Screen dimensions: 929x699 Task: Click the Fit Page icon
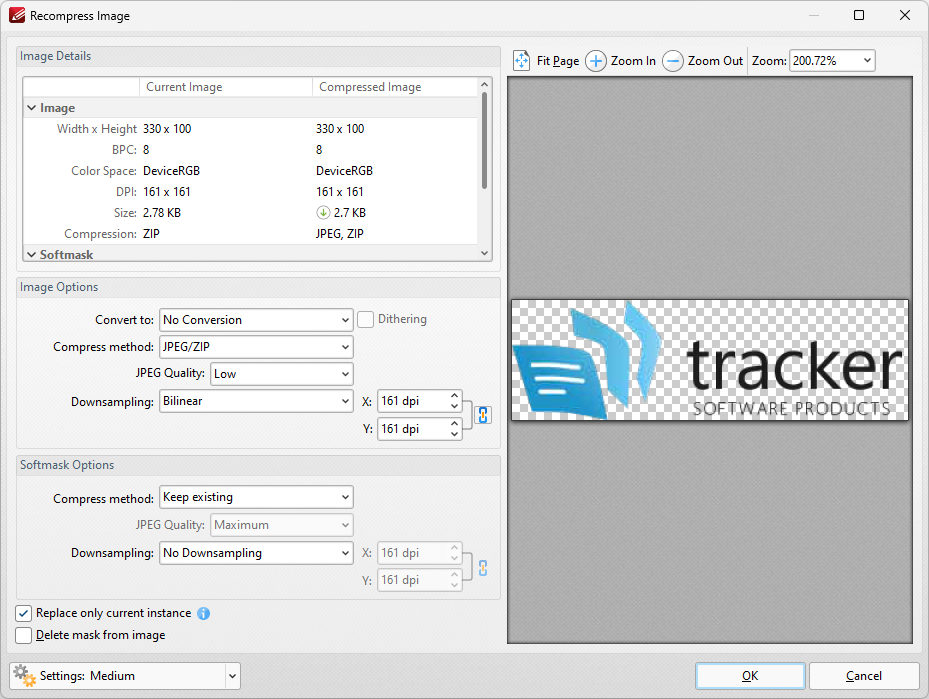coord(521,60)
